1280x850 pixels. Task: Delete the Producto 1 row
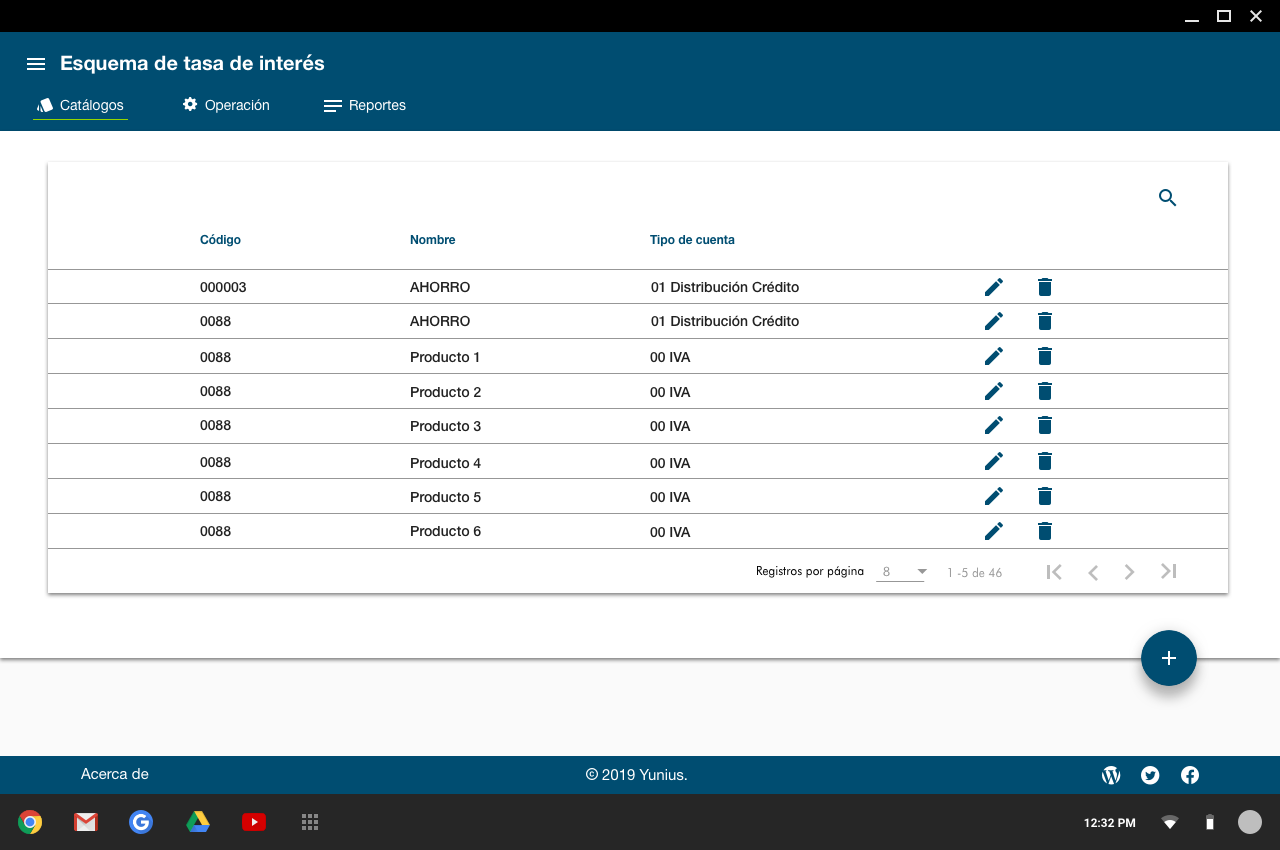coord(1045,356)
